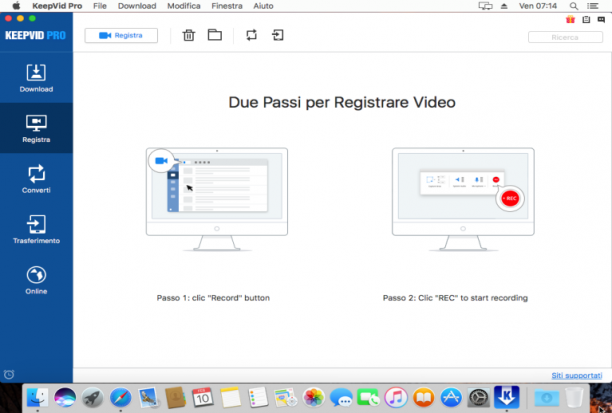Click in the Ricerca search field
612x413 pixels.
coord(565,37)
